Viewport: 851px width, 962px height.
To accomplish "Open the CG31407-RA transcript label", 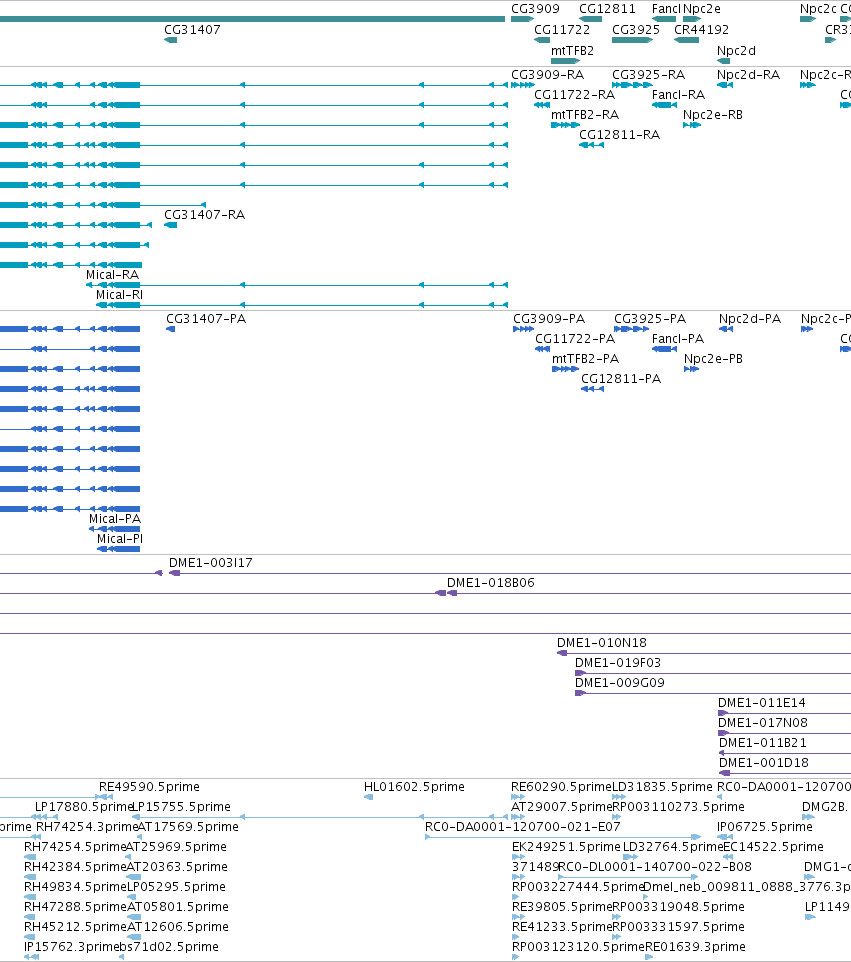I will [204, 215].
